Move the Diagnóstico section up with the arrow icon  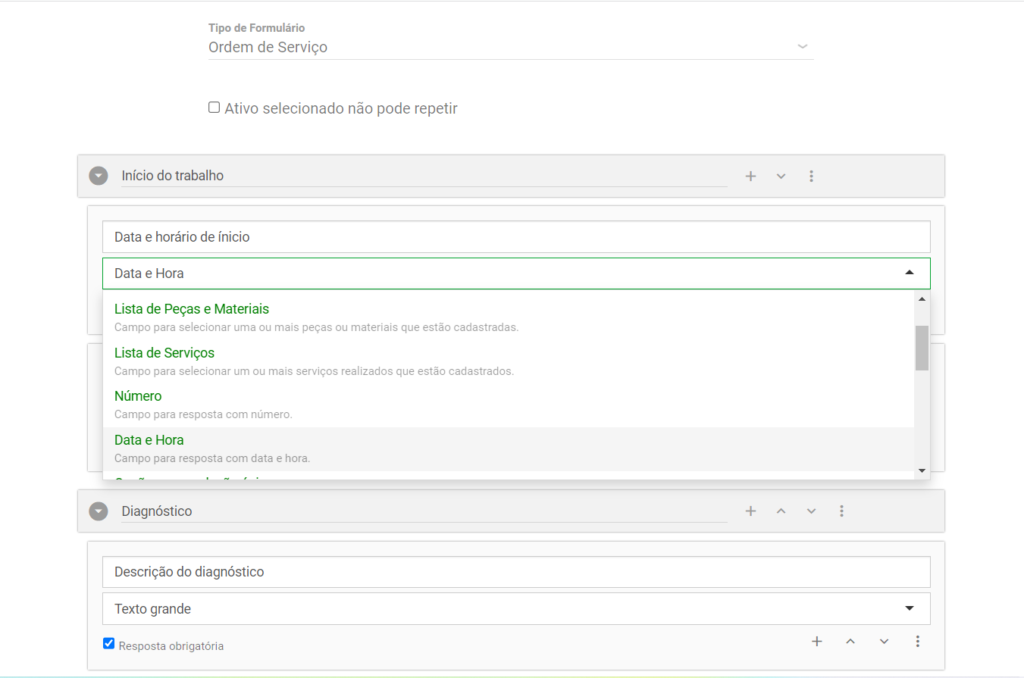[781, 510]
